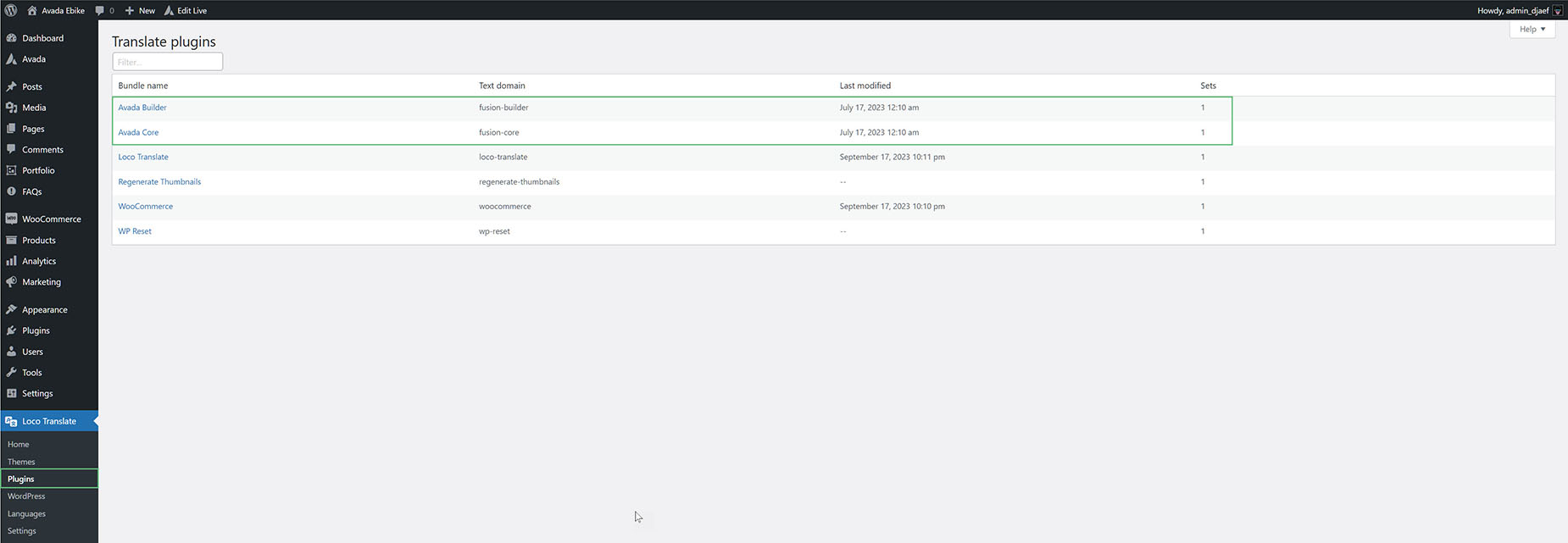Click the fusion-builder text domain cell
This screenshot has height=543, width=1568.
click(503, 108)
